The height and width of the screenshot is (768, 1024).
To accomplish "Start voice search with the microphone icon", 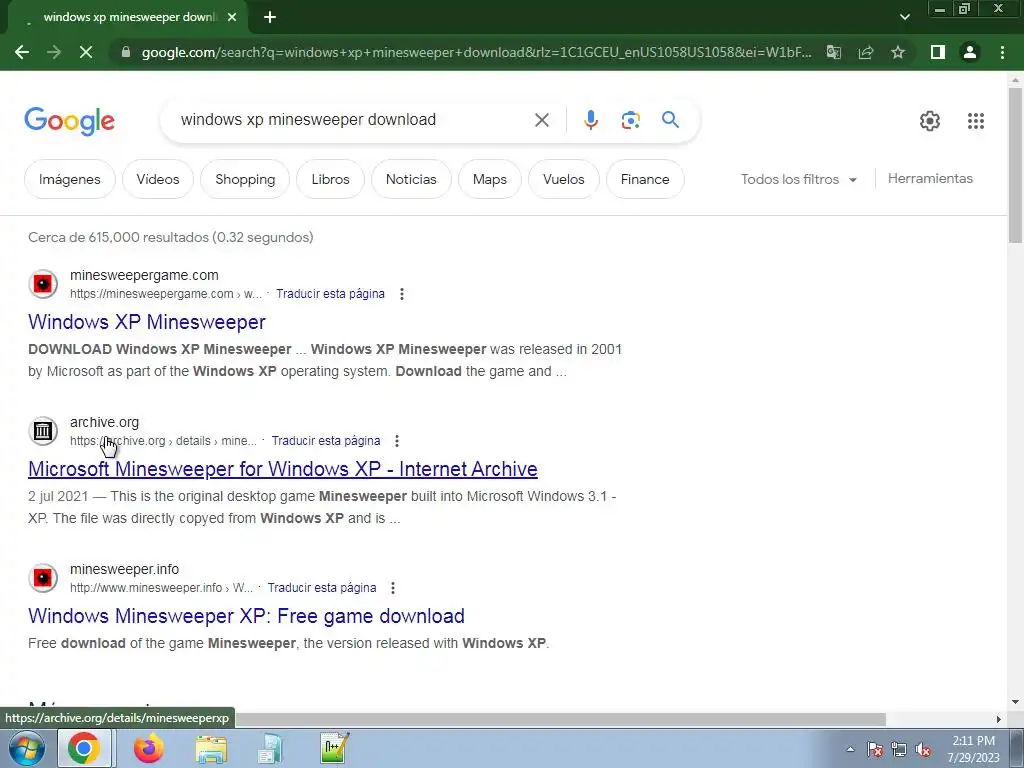I will pos(590,120).
